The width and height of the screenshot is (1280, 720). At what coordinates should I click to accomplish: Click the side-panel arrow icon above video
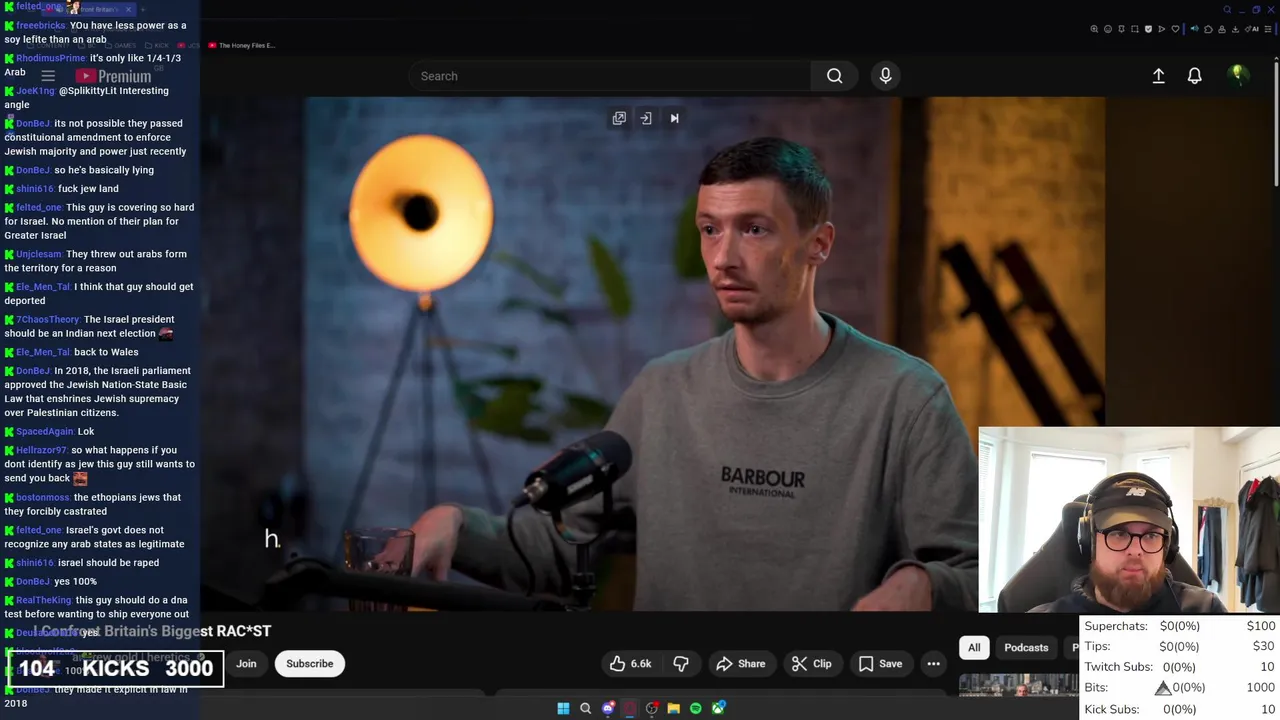click(x=646, y=118)
